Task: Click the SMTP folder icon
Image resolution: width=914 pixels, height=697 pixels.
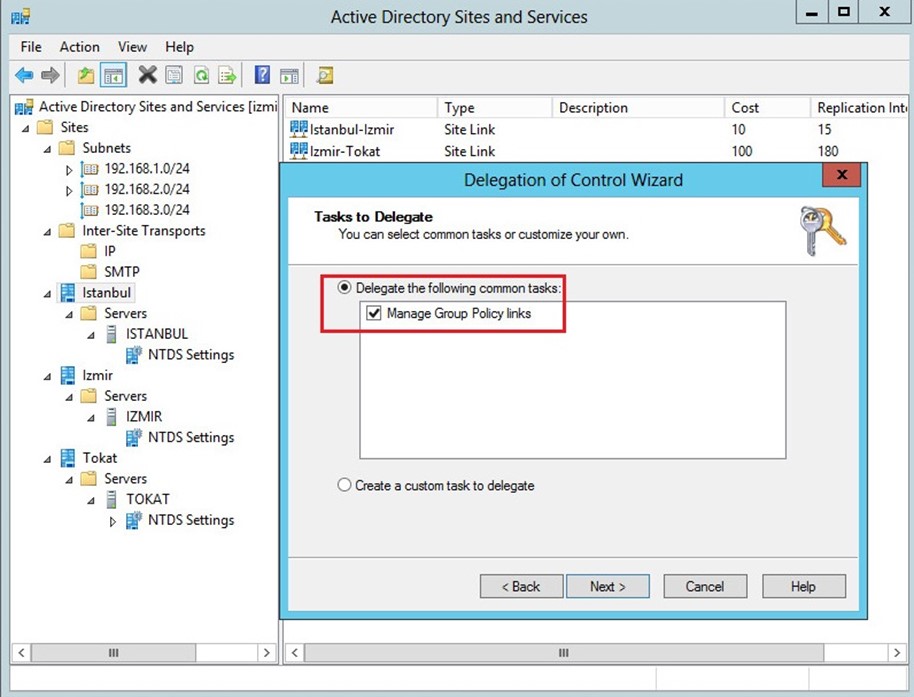Action: pos(89,272)
